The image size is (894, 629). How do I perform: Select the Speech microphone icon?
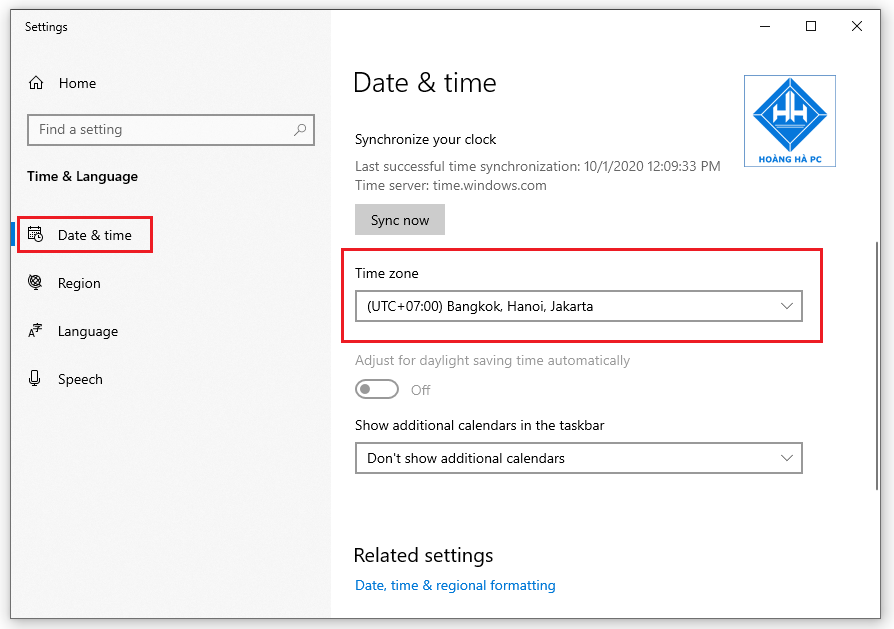(37, 379)
